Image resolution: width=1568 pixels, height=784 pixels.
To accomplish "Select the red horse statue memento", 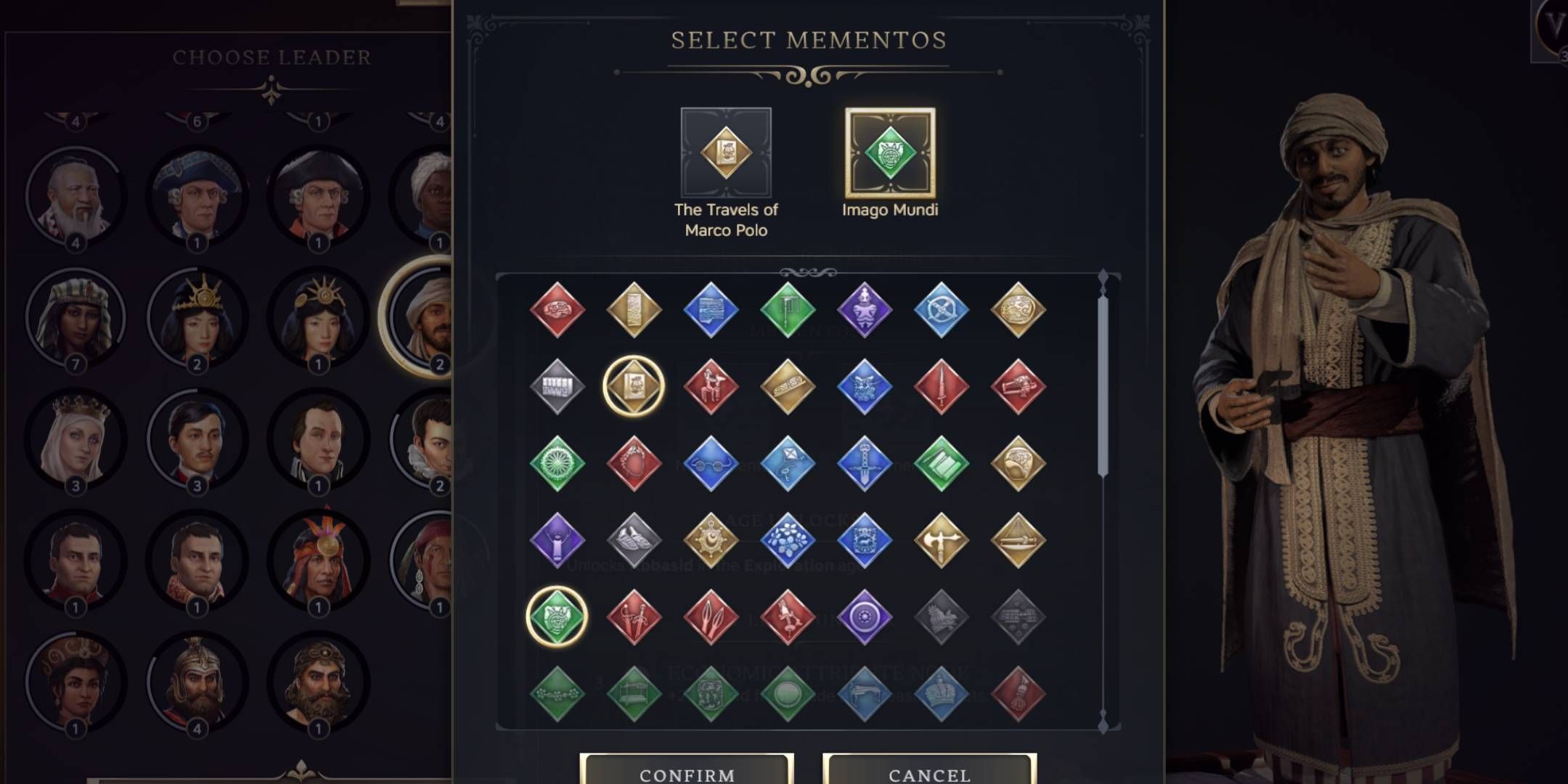I will [711, 387].
